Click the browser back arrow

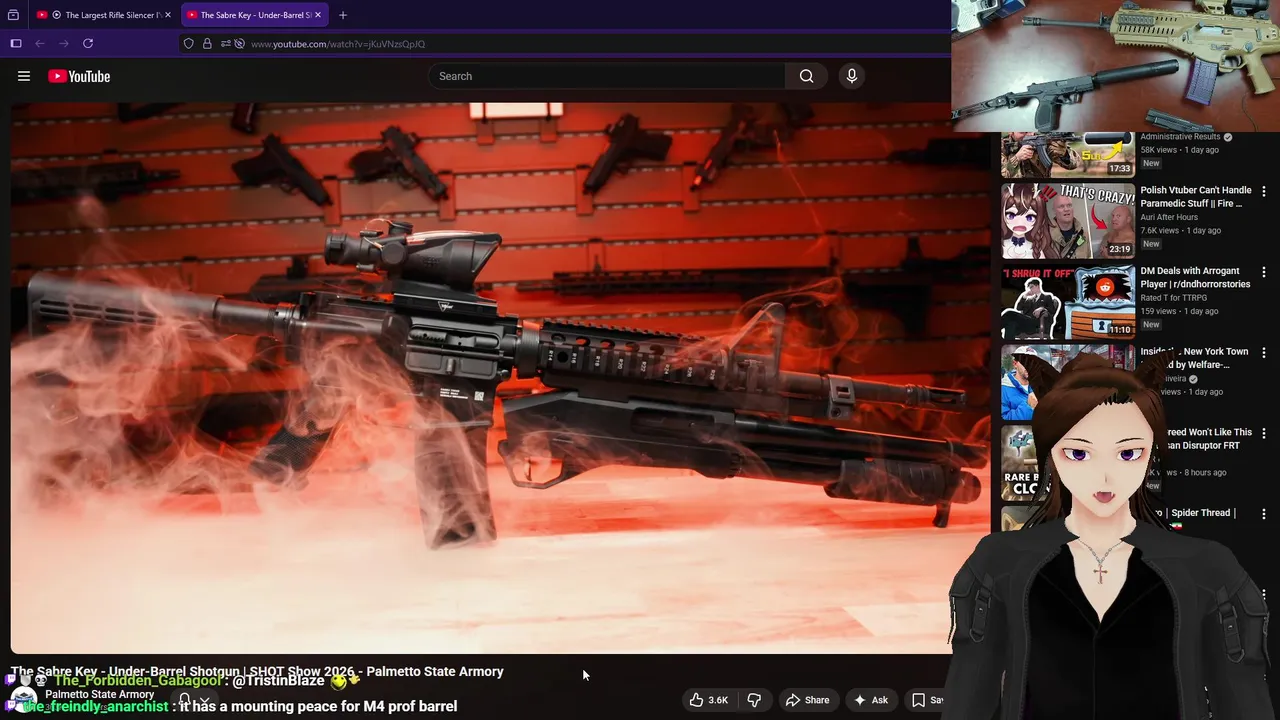pos(40,44)
